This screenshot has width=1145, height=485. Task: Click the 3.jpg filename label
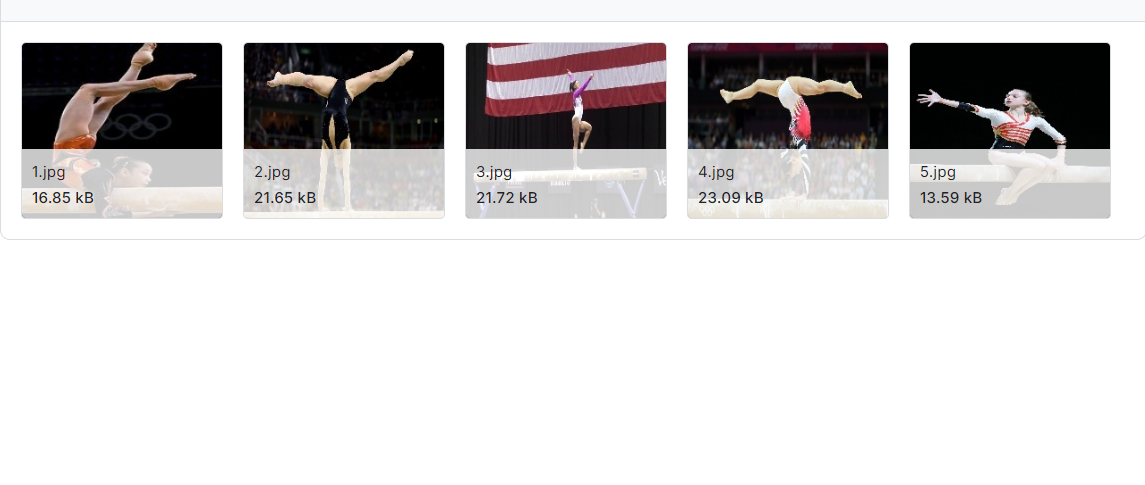(494, 173)
